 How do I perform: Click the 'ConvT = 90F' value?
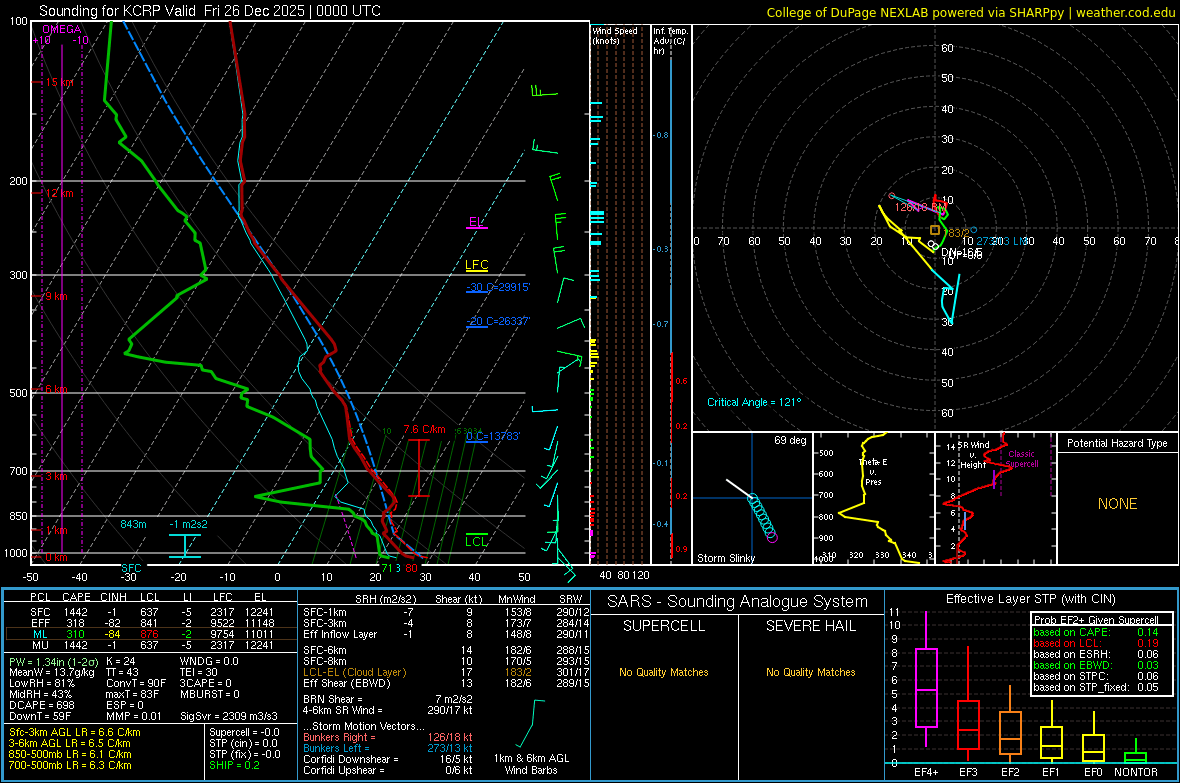136,684
